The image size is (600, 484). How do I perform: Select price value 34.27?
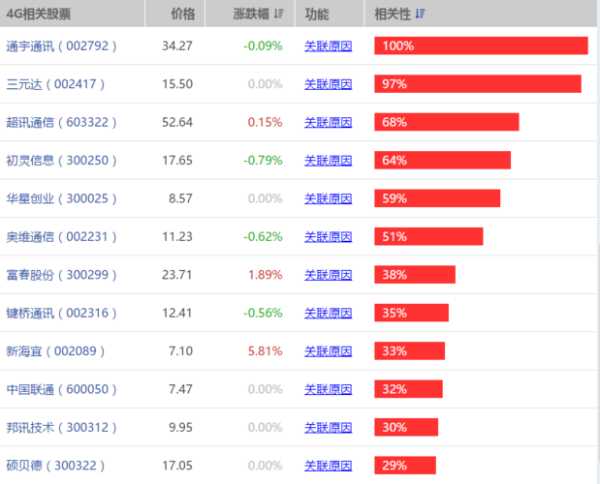177,46
